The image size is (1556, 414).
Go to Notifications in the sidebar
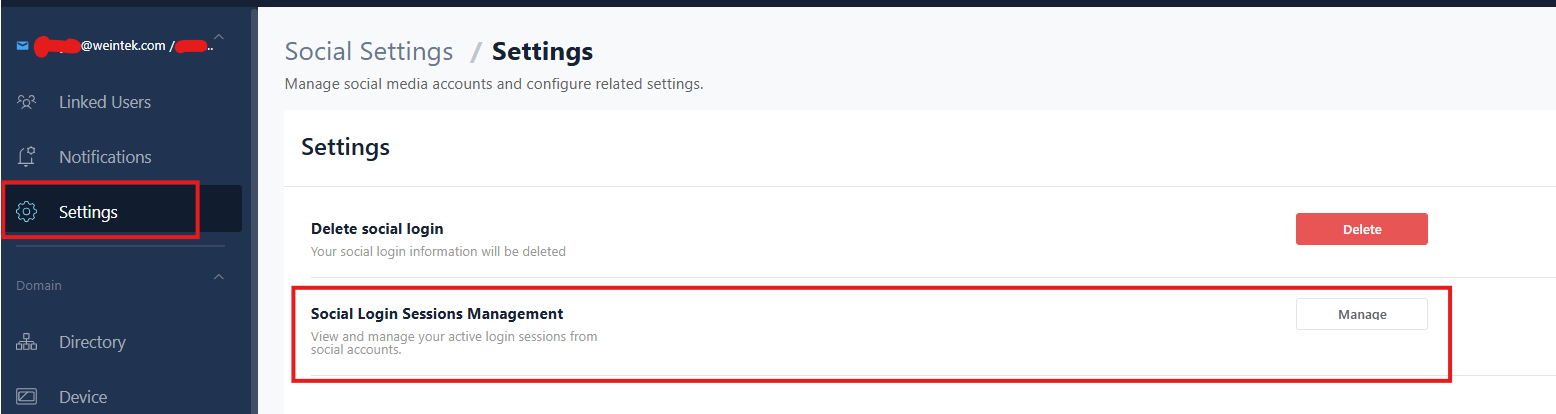pos(105,157)
